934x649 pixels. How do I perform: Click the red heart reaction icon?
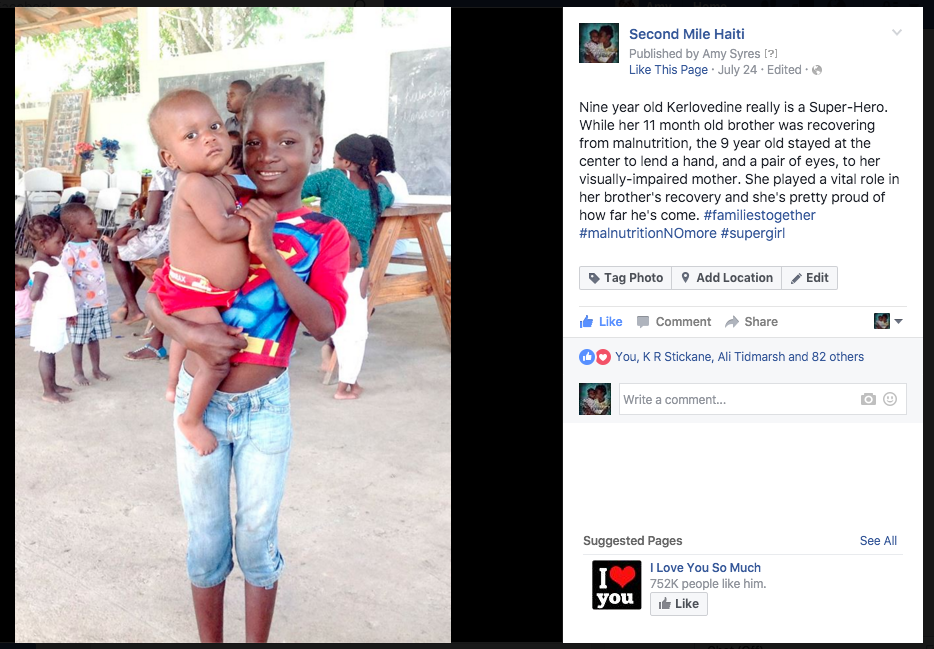click(603, 357)
